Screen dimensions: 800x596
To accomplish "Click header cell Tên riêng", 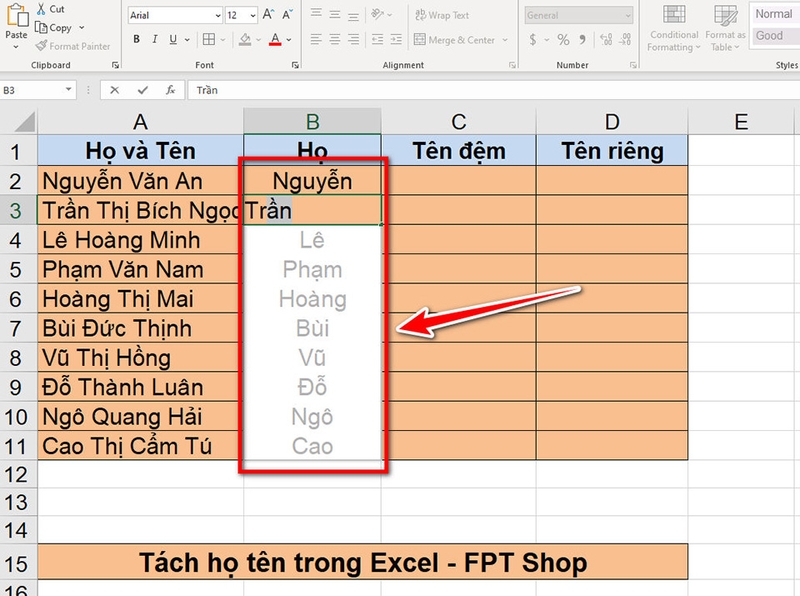I will (x=612, y=151).
